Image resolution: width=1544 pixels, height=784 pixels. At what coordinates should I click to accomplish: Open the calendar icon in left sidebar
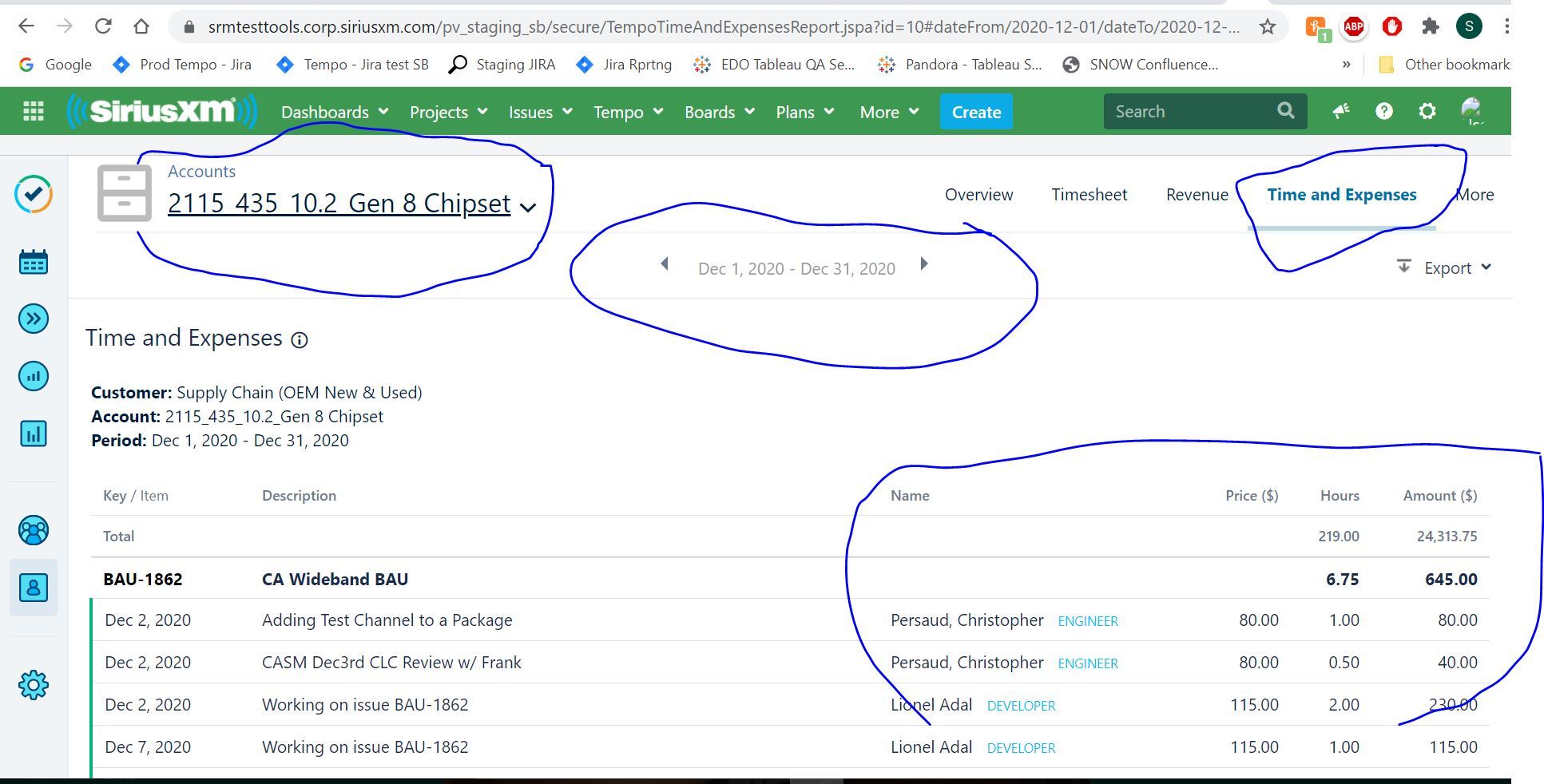coord(34,262)
